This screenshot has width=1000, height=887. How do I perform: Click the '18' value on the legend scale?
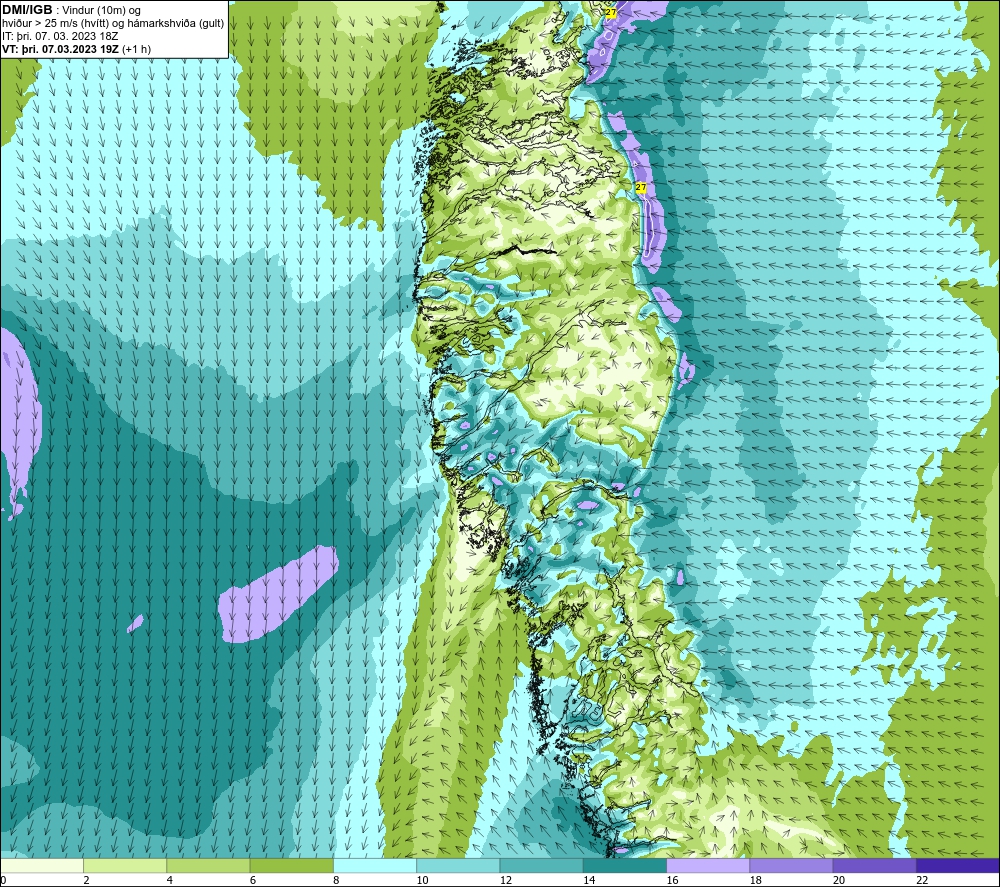755,881
